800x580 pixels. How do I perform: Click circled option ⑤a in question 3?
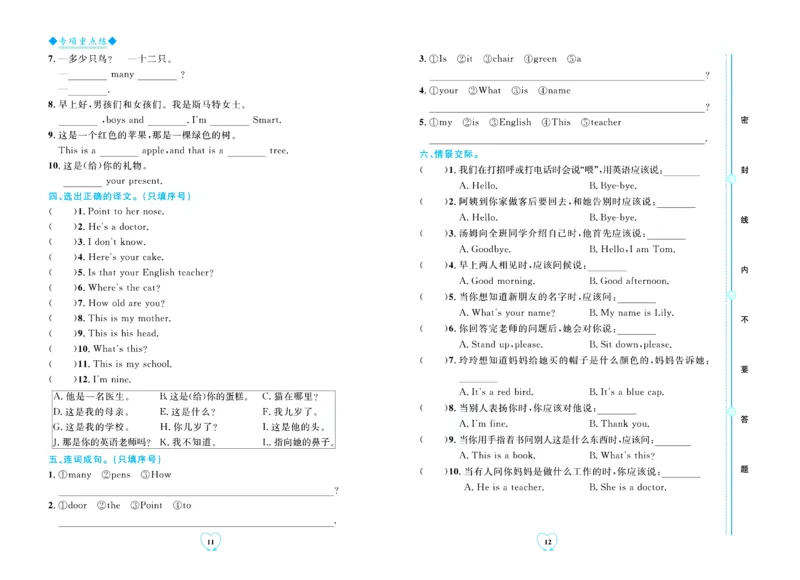coord(573,59)
